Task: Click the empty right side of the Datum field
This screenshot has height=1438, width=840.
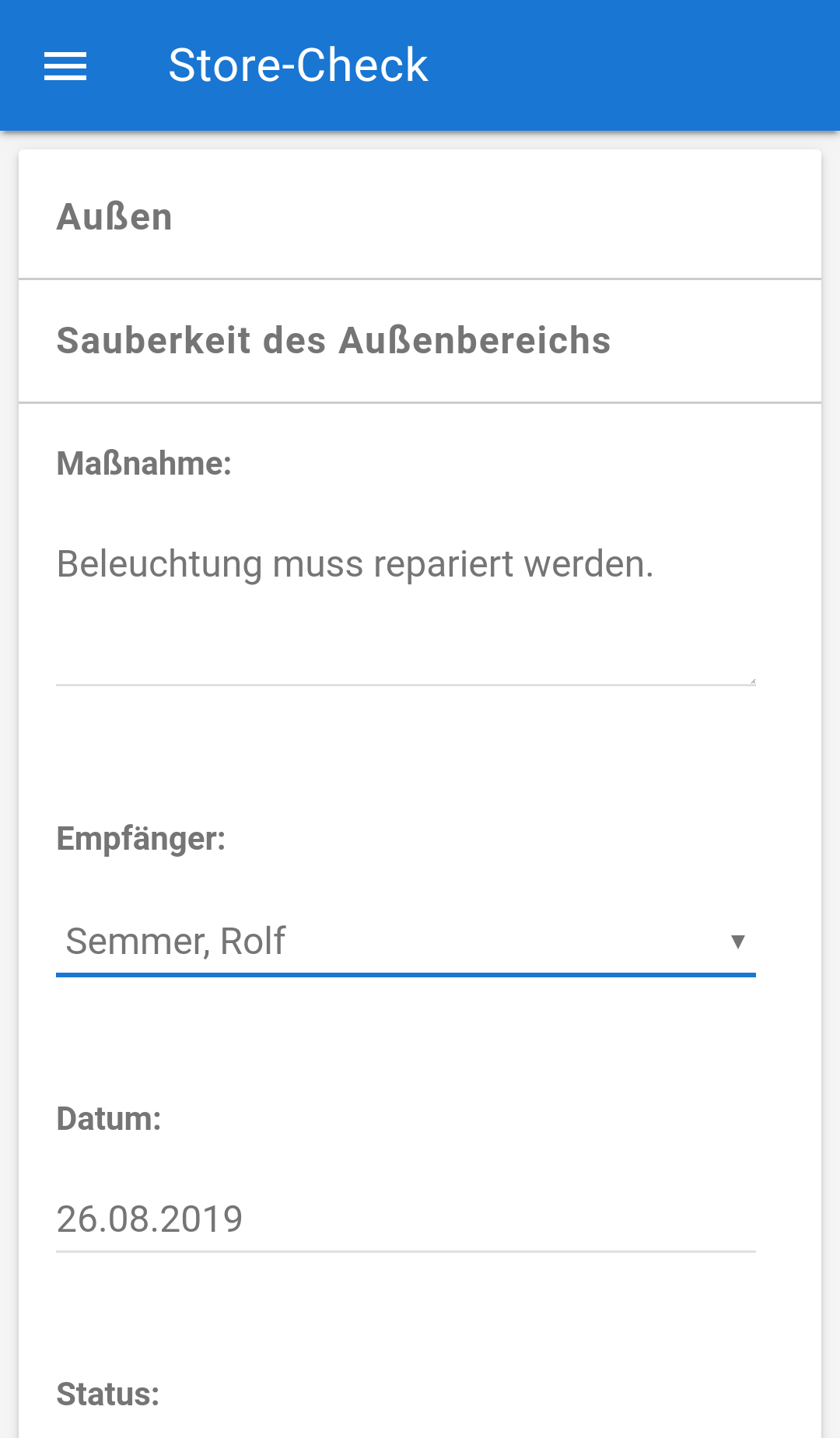Action: click(544, 1219)
